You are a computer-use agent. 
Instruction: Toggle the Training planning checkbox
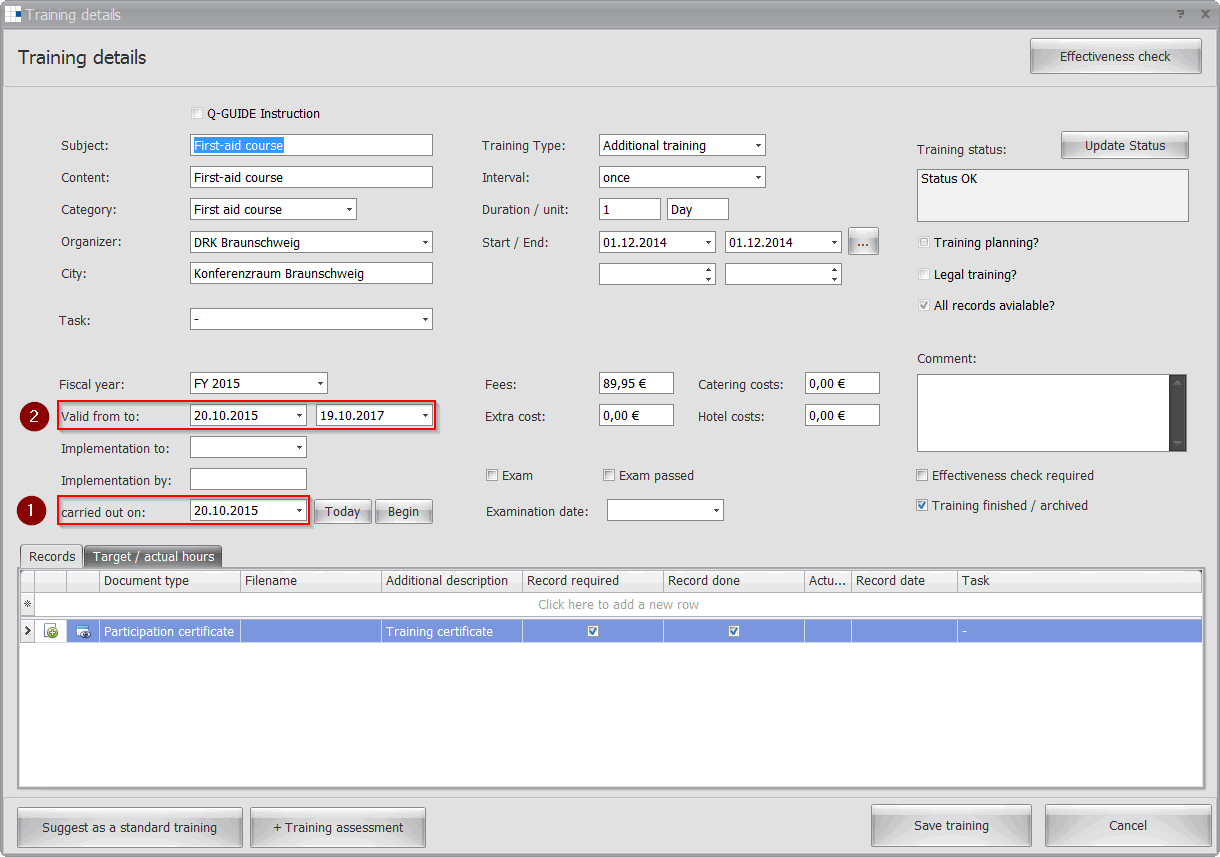(x=924, y=243)
